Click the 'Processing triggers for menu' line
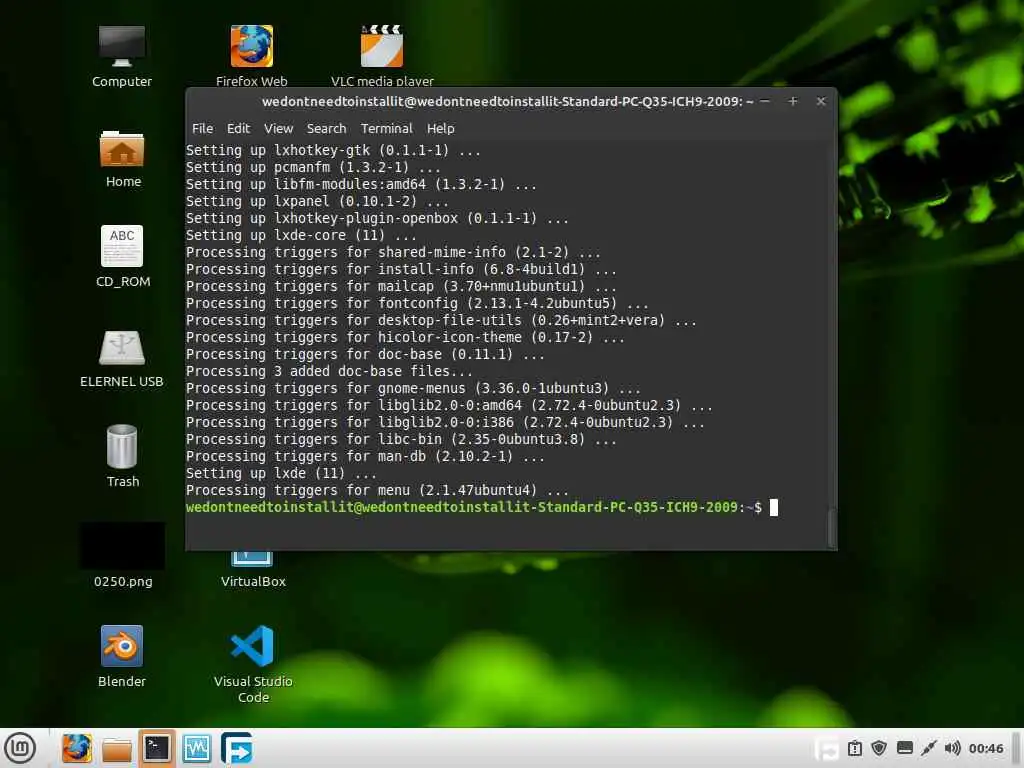The image size is (1024, 768). 377,490
